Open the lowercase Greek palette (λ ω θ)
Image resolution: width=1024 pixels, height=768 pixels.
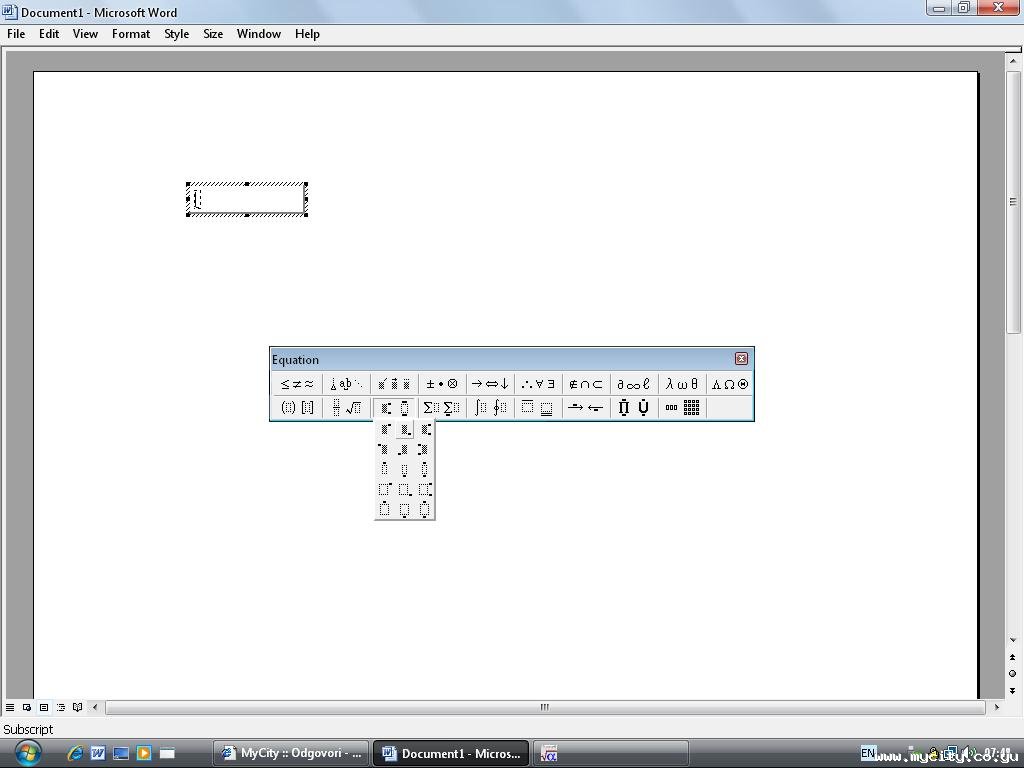(x=682, y=384)
